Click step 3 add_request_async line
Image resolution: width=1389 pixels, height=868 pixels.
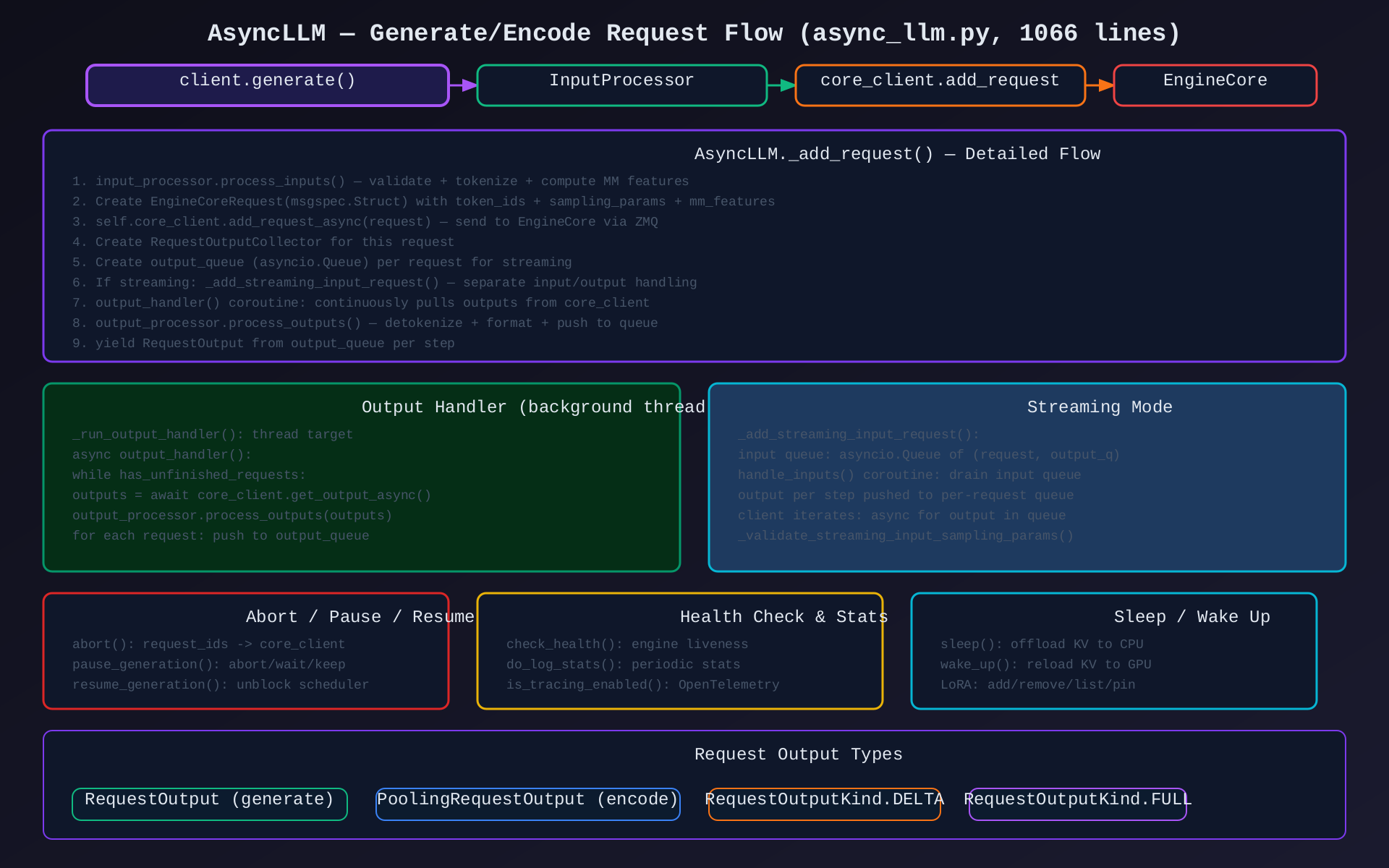tap(365, 222)
